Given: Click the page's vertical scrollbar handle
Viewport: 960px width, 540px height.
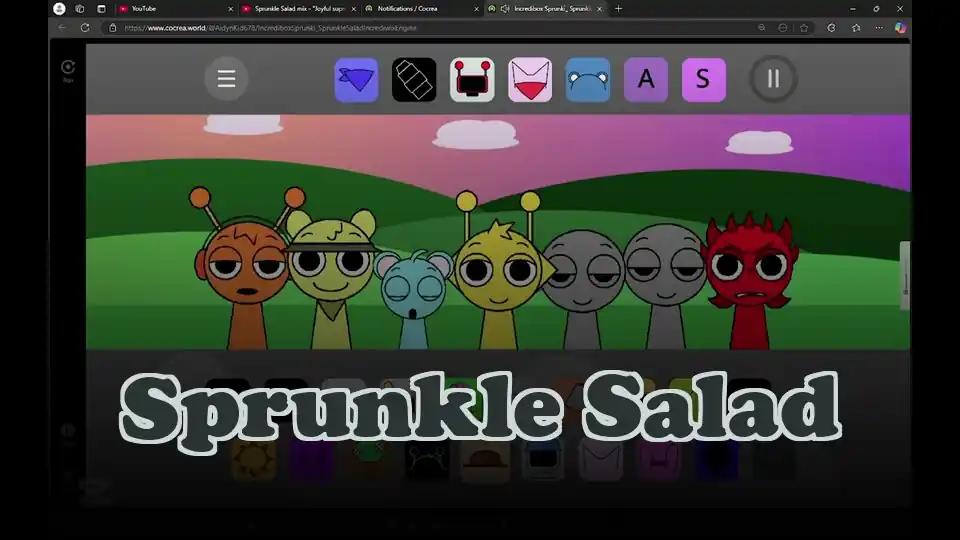Looking at the screenshot, I should 905,276.
